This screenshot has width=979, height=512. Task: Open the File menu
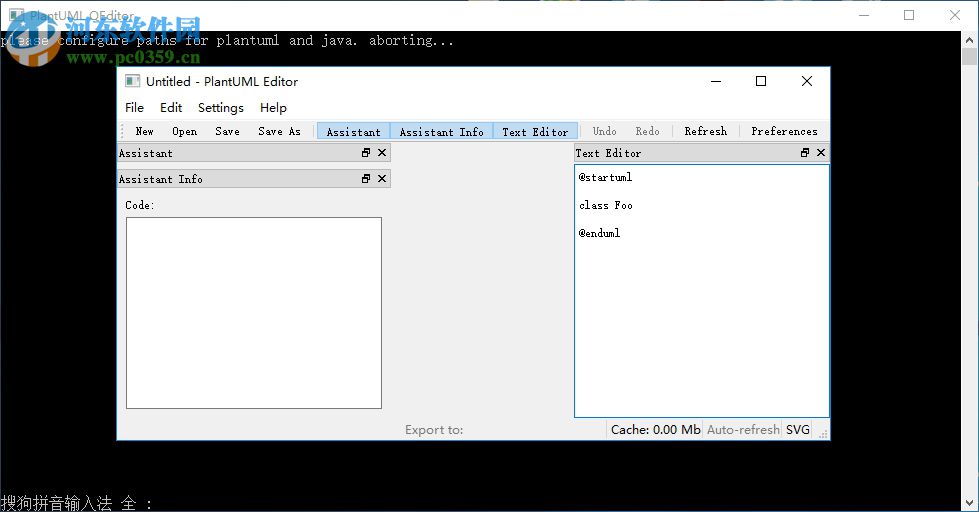tap(134, 107)
